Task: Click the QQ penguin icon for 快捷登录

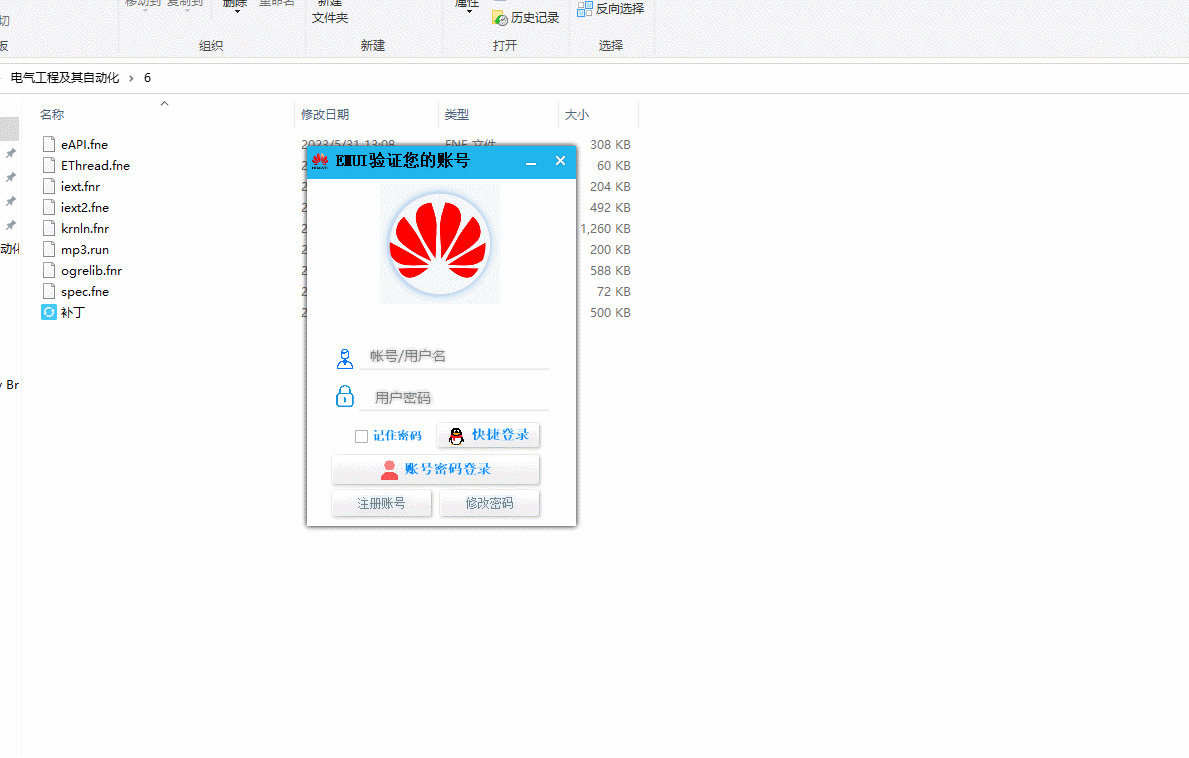Action: click(x=456, y=435)
